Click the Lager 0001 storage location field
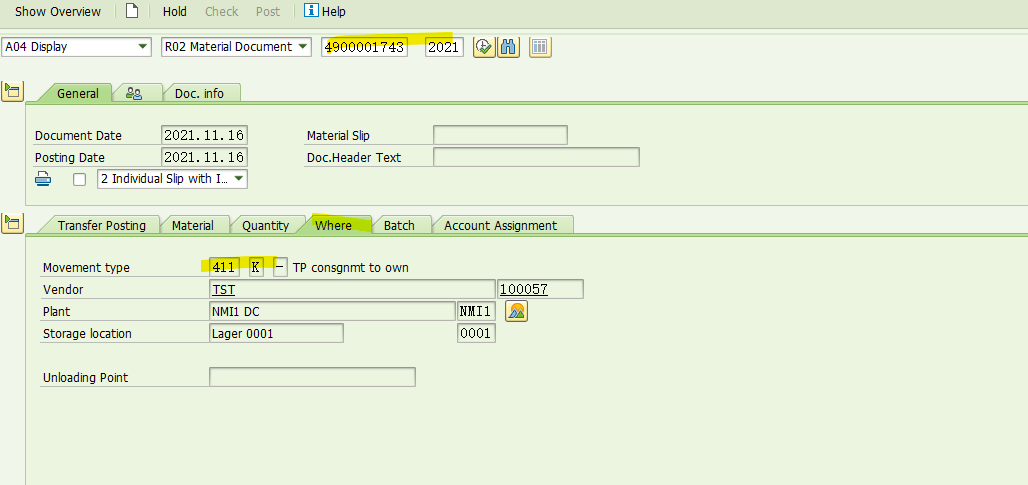This screenshot has height=485, width=1028. pos(276,334)
